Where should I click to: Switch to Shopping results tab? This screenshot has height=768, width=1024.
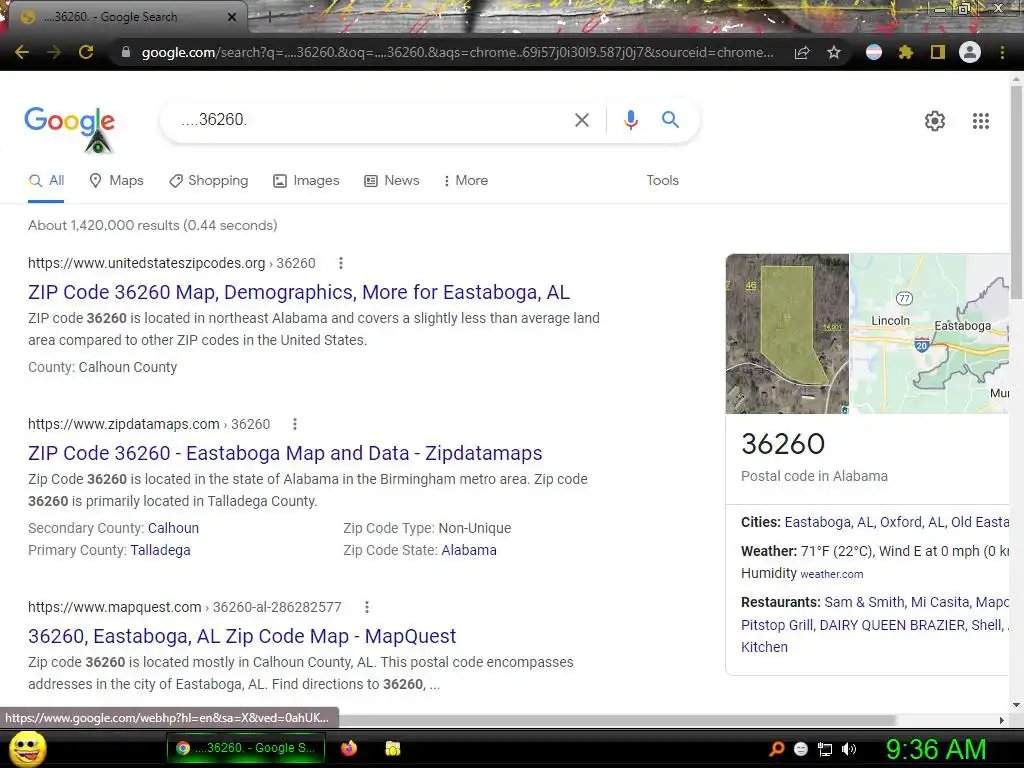point(208,181)
